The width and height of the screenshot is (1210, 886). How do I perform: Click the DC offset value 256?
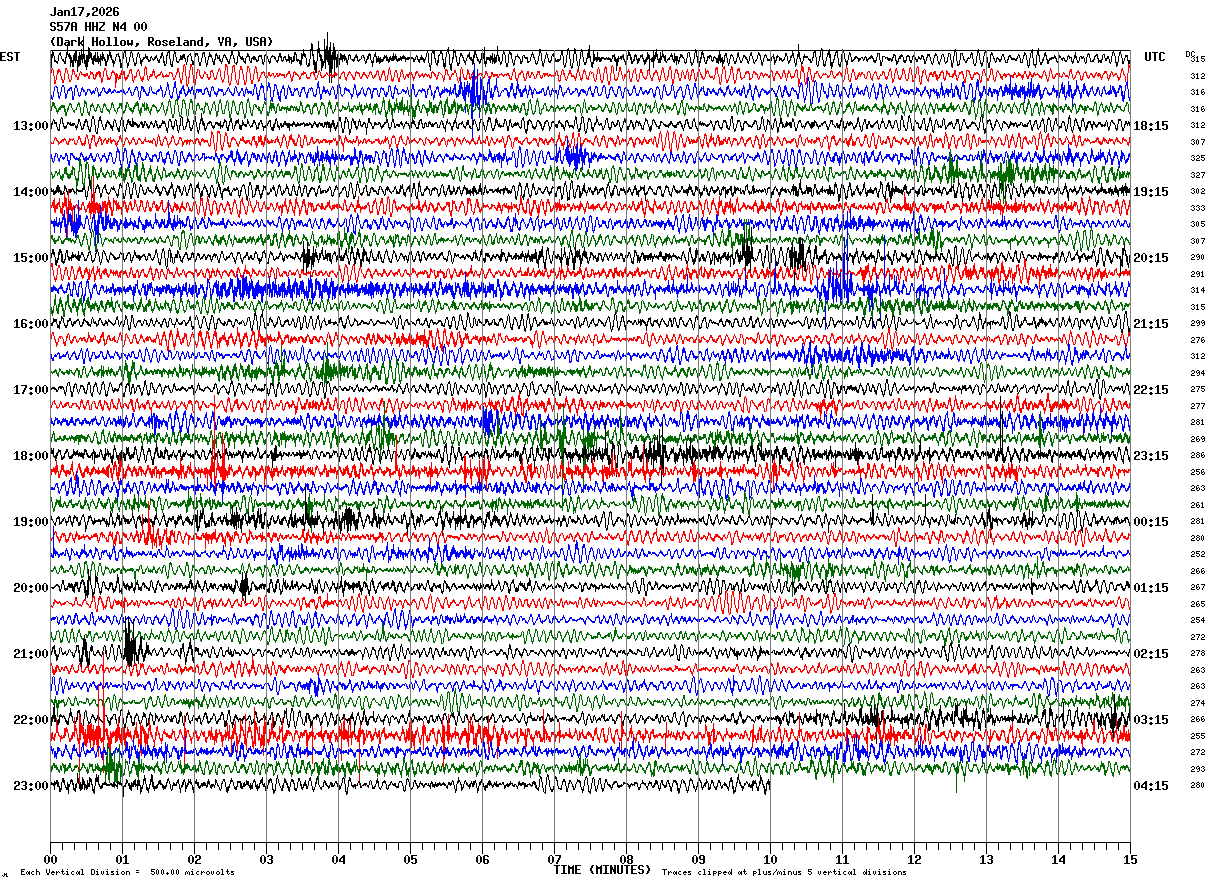(x=1197, y=472)
